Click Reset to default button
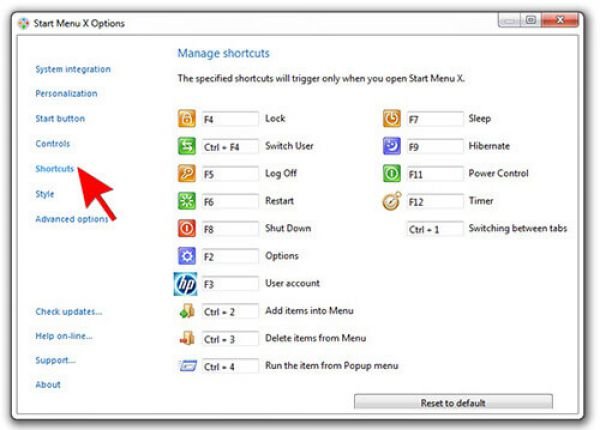The height and width of the screenshot is (430, 600). click(453, 402)
